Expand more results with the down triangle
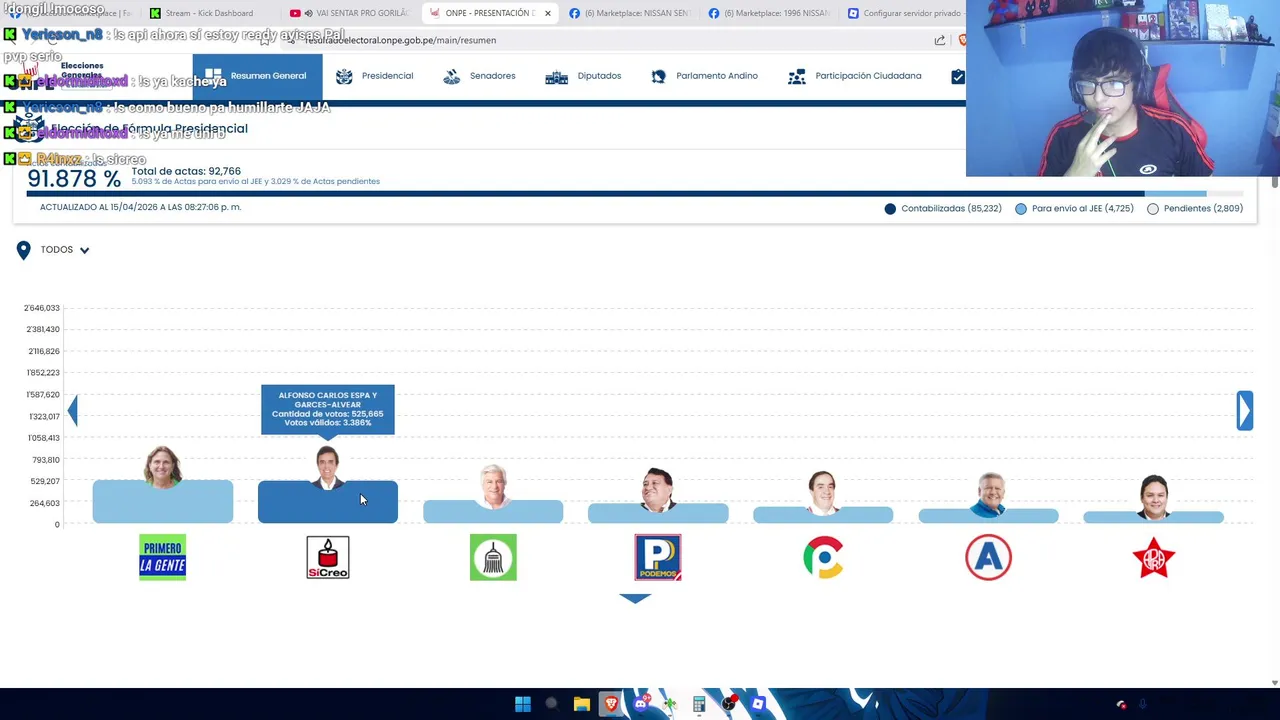Viewport: 1280px width, 720px height. tap(635, 598)
